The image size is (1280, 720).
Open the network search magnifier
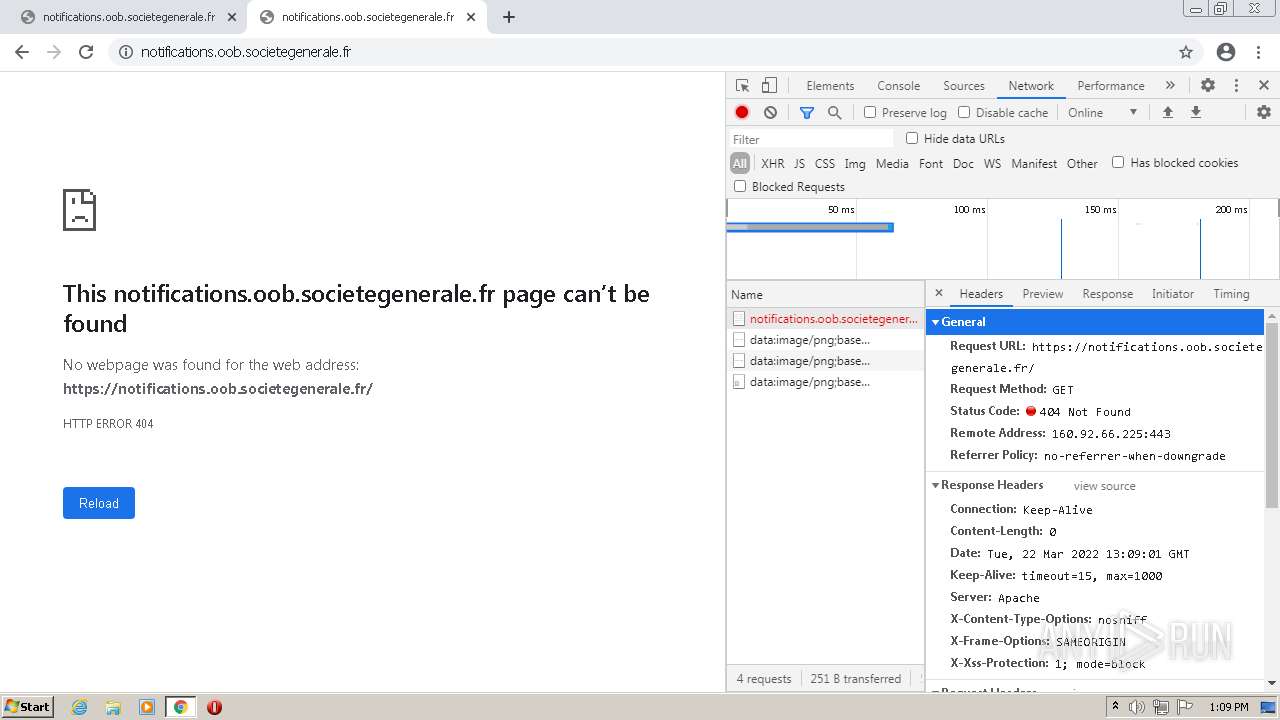click(x=834, y=112)
